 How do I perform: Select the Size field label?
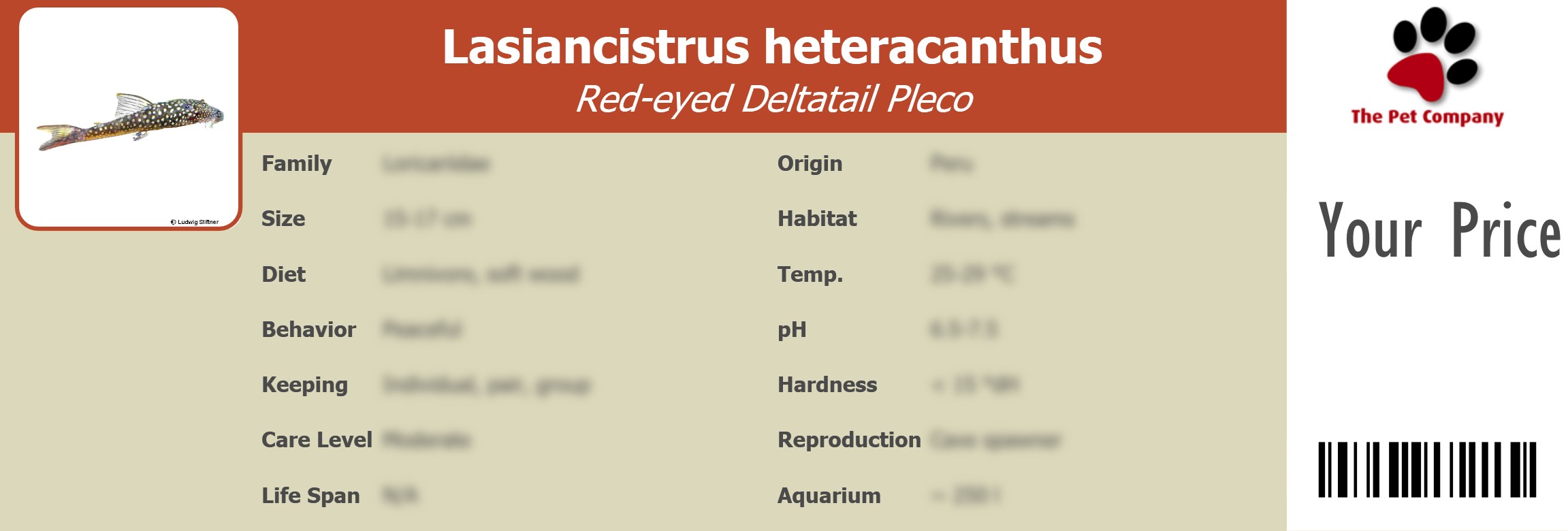283,219
